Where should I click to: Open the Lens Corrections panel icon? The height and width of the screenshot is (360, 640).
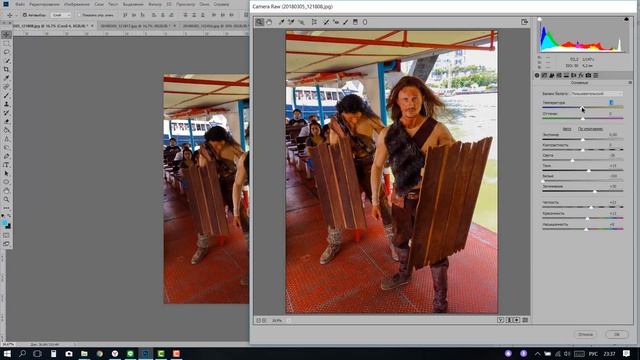573,76
